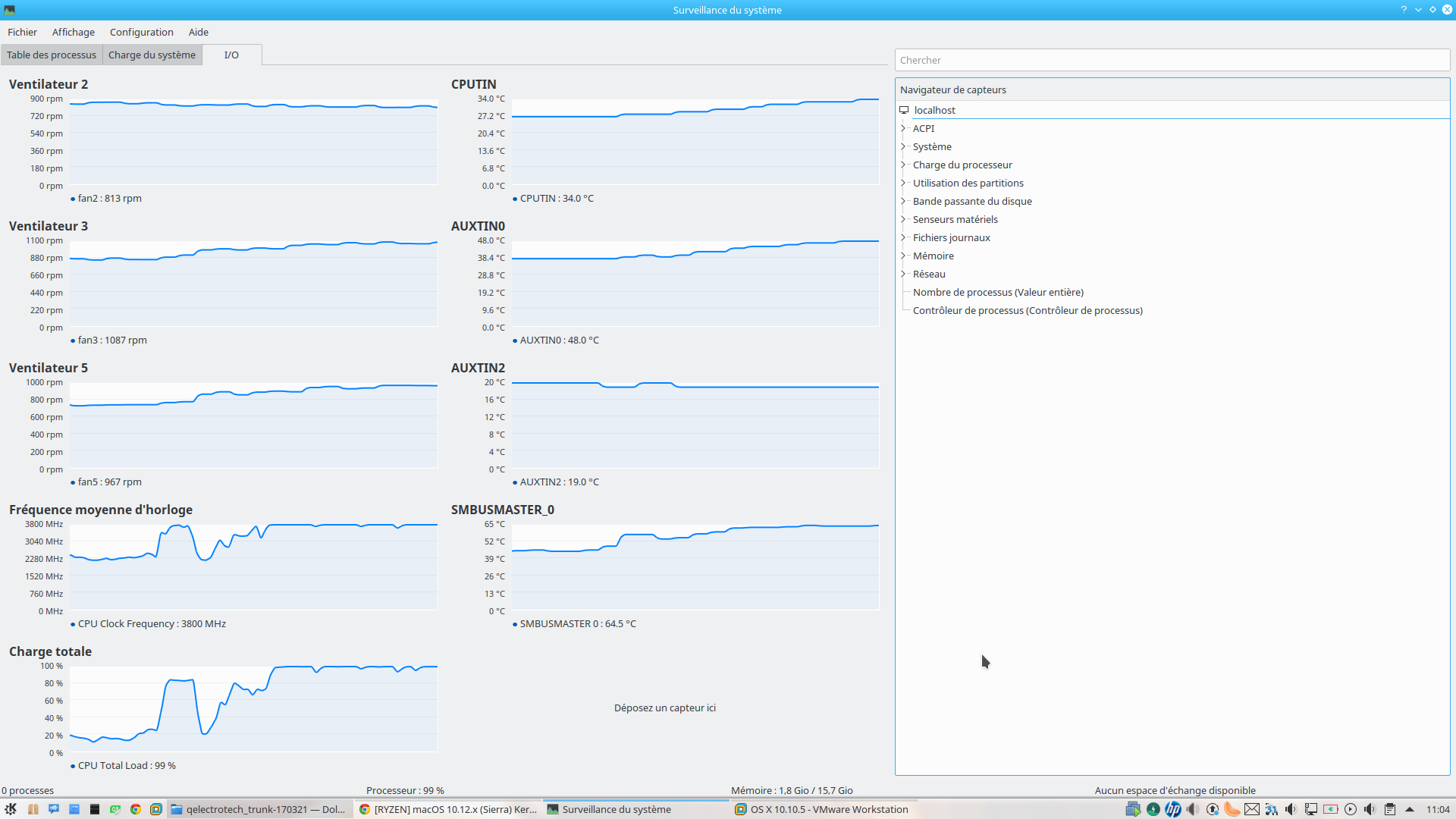
Task: Show hidden system tray icons arrow
Action: [1410, 809]
